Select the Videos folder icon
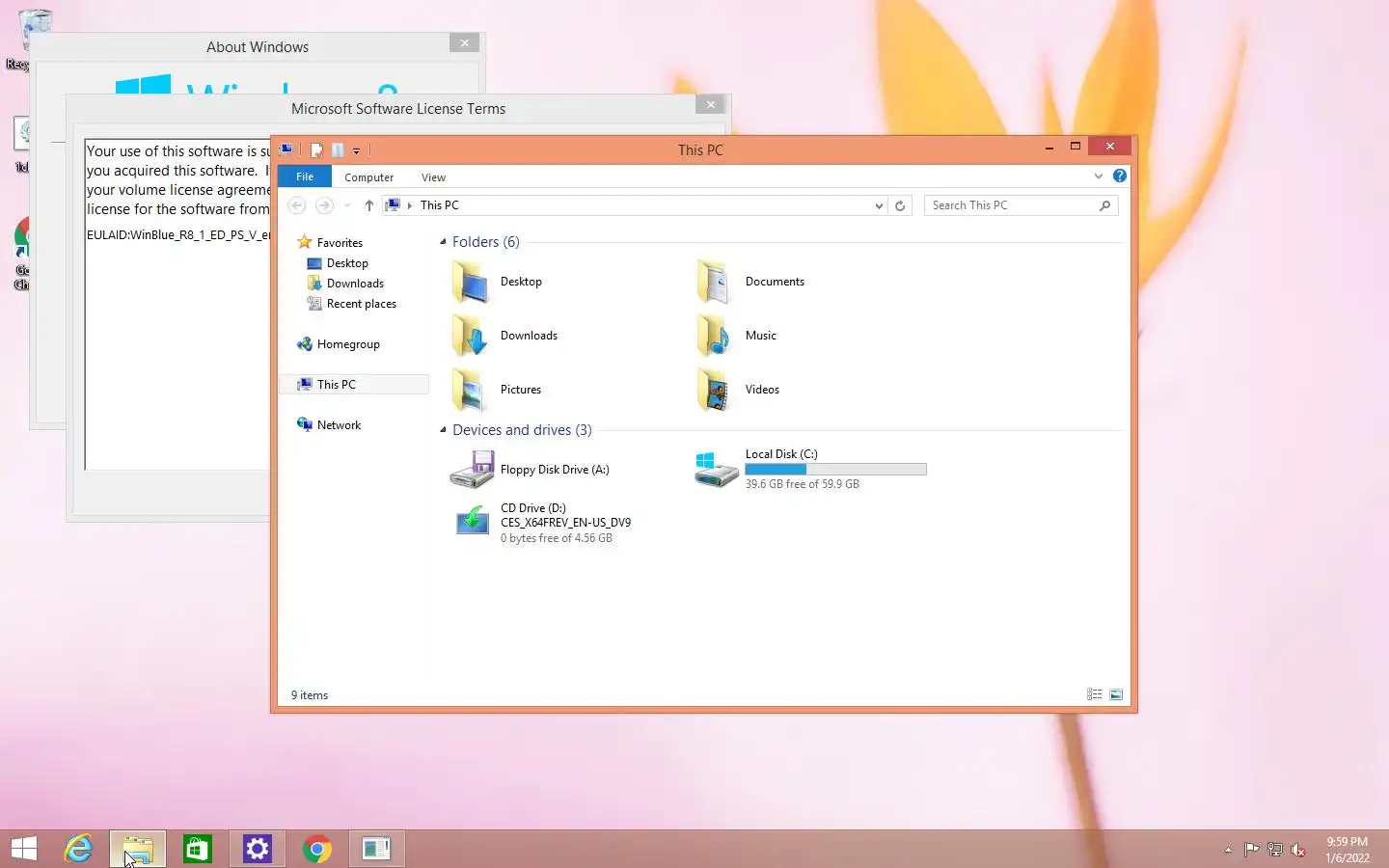1389x868 pixels. click(x=715, y=391)
